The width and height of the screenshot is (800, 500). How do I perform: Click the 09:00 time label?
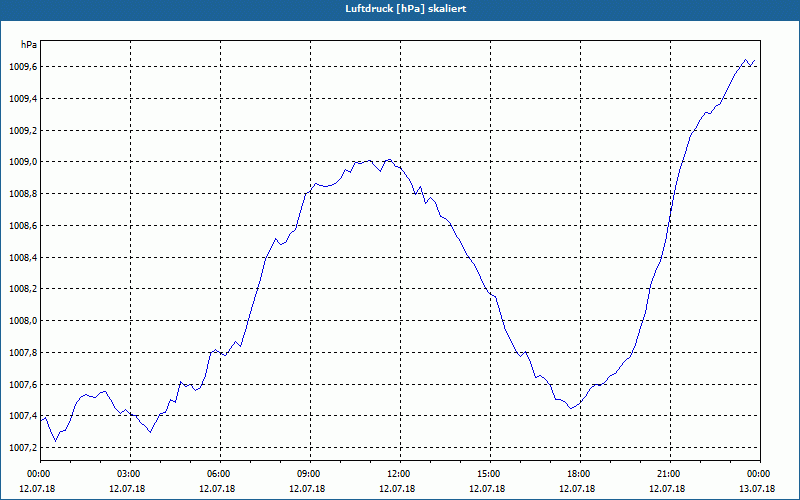(310, 474)
